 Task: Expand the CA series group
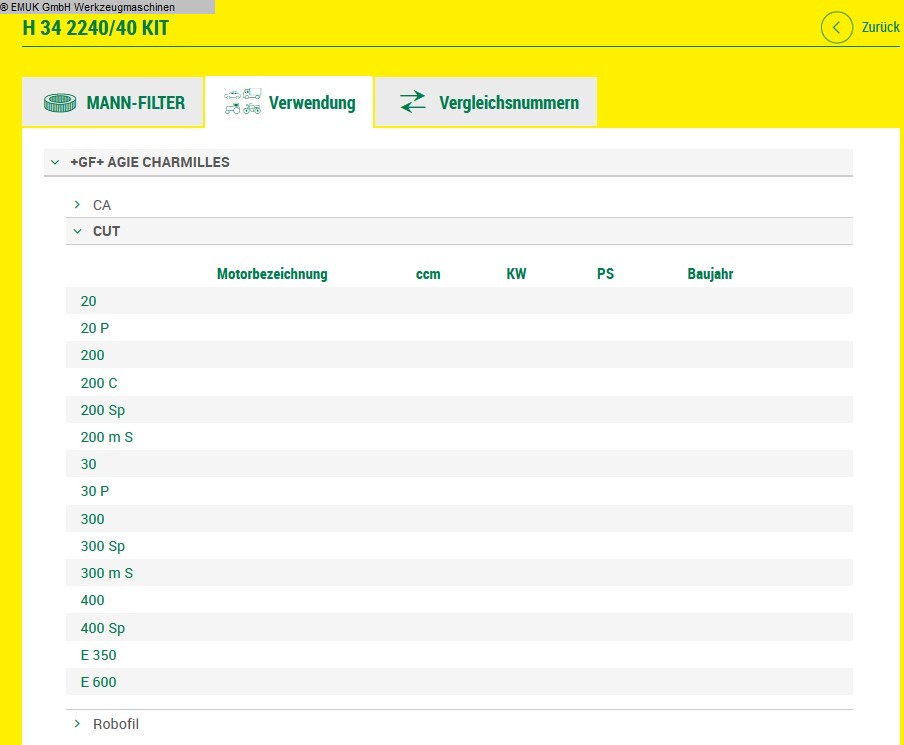[77, 205]
